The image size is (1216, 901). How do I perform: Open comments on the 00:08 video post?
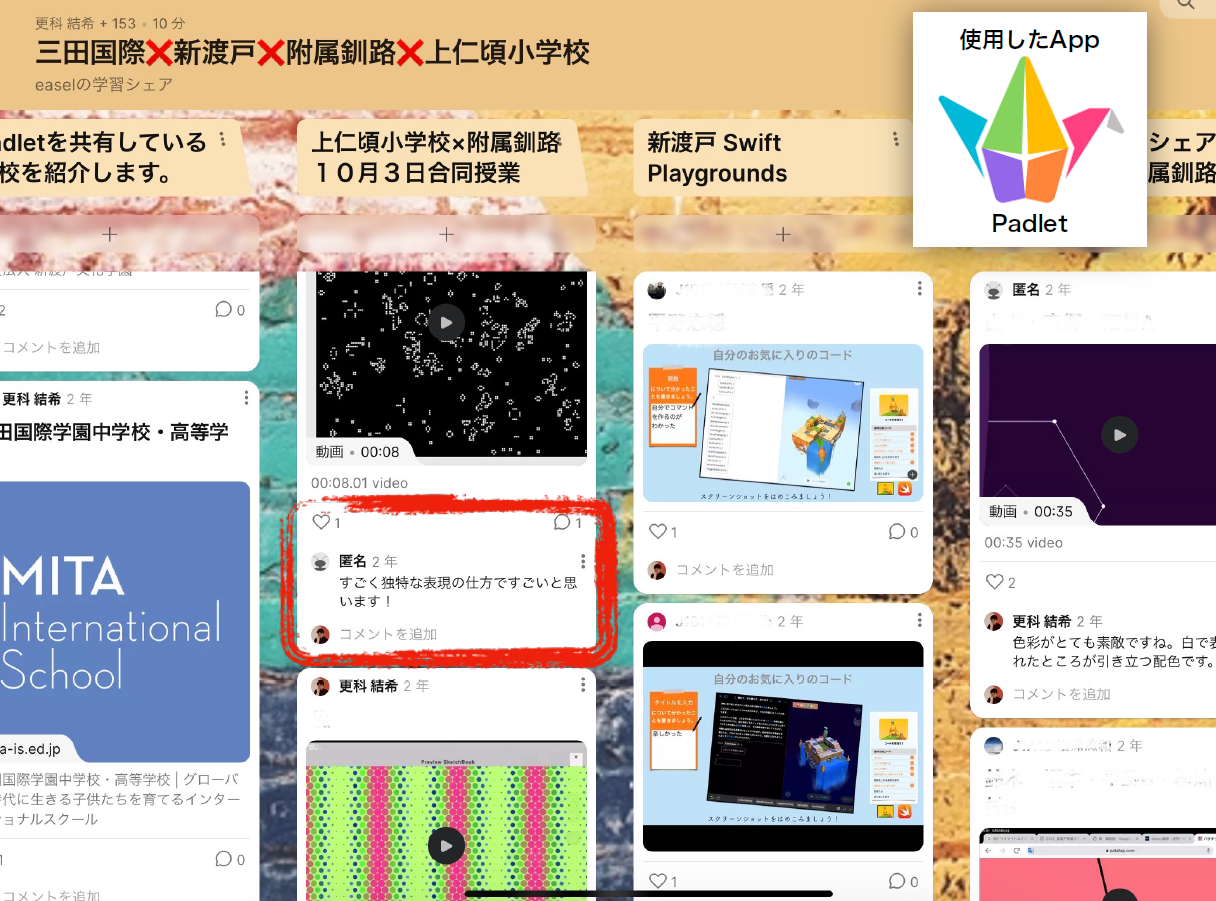[x=562, y=522]
